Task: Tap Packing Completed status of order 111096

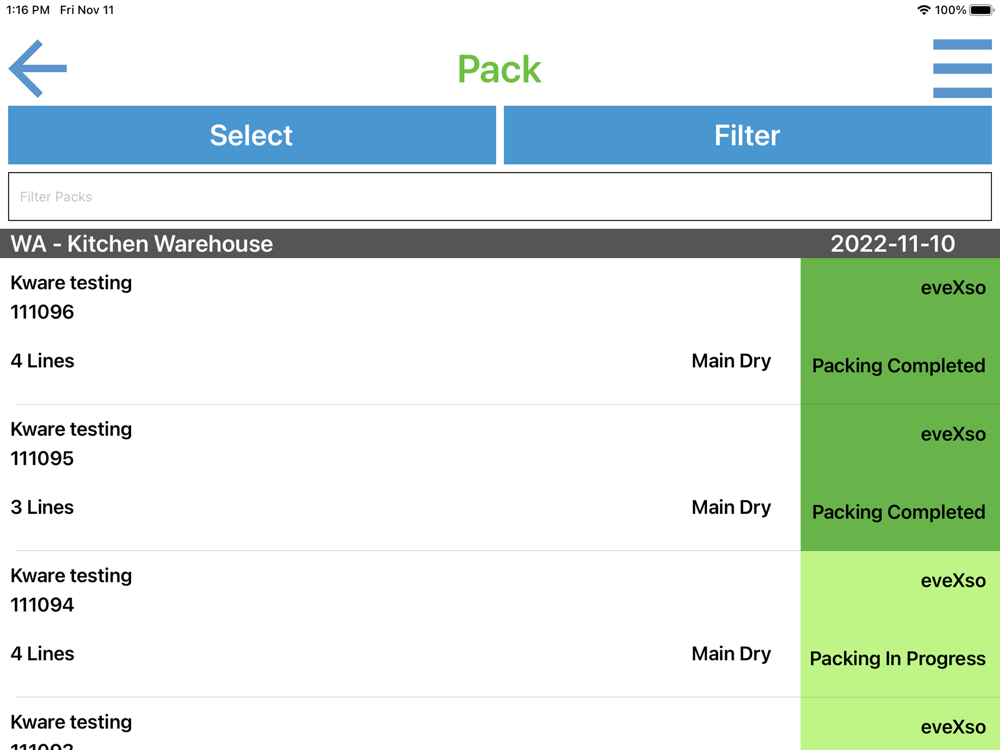Action: 898,366
